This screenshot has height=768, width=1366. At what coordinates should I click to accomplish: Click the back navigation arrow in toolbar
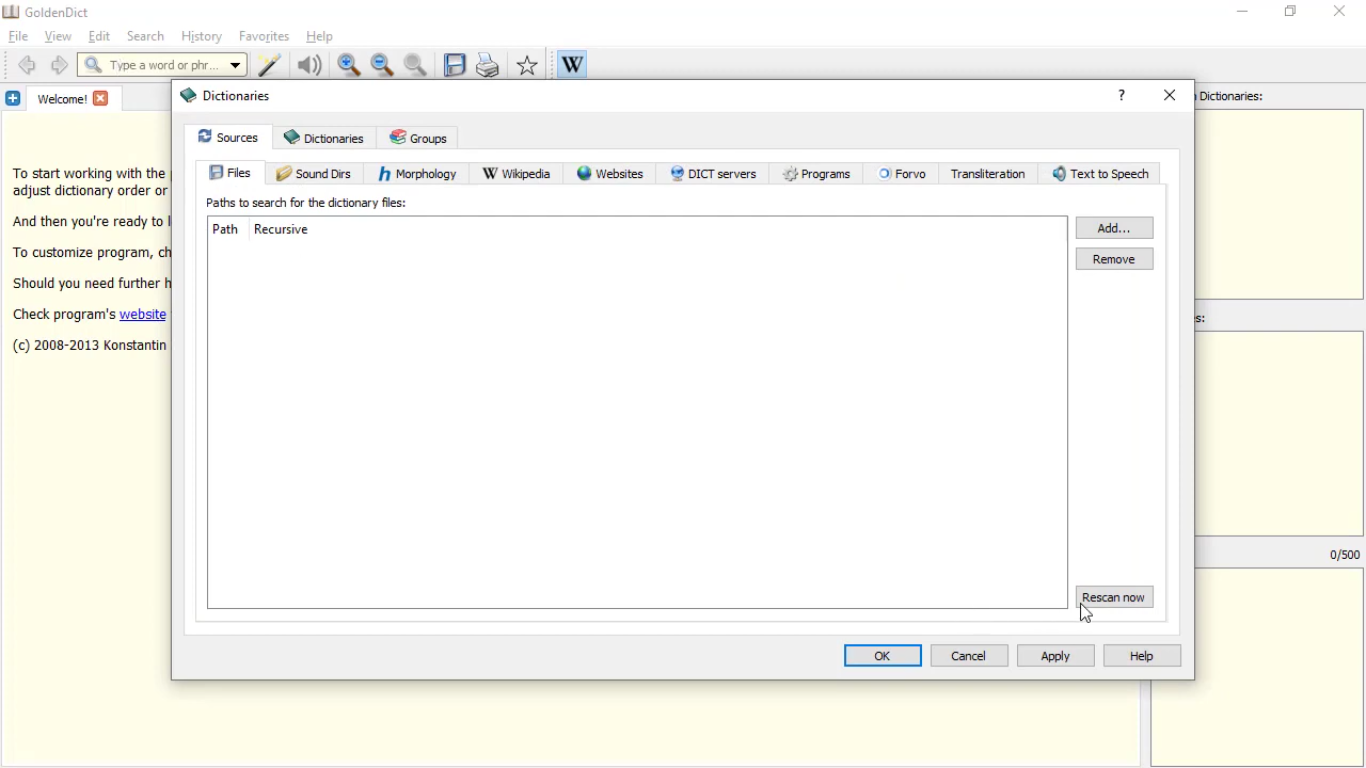click(27, 65)
